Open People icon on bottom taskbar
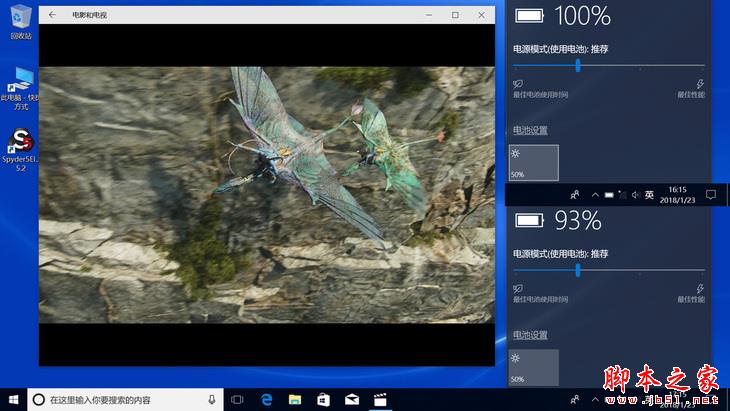 coord(575,399)
